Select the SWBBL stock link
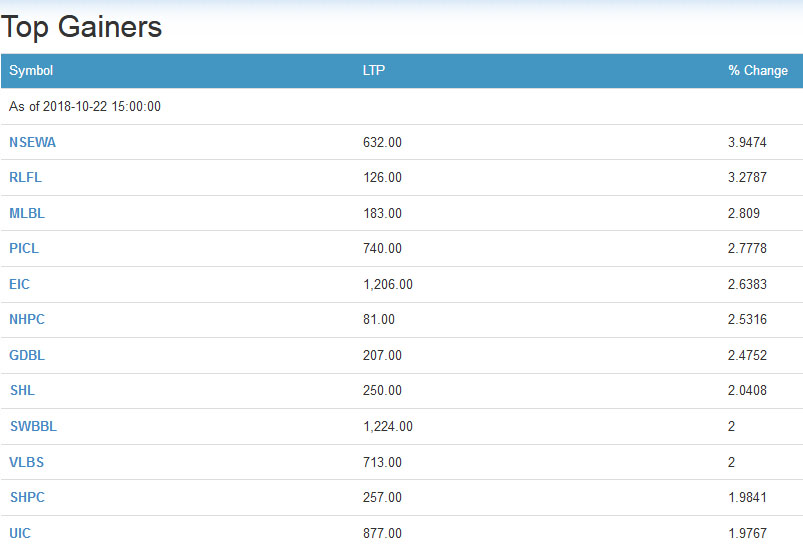 [x=33, y=426]
